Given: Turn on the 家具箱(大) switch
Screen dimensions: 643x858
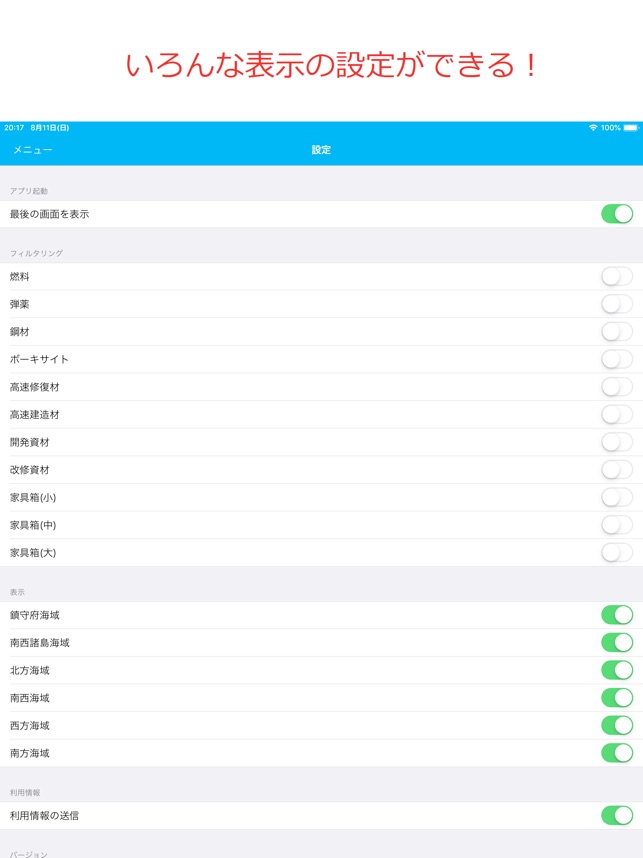Looking at the screenshot, I should click(617, 553).
